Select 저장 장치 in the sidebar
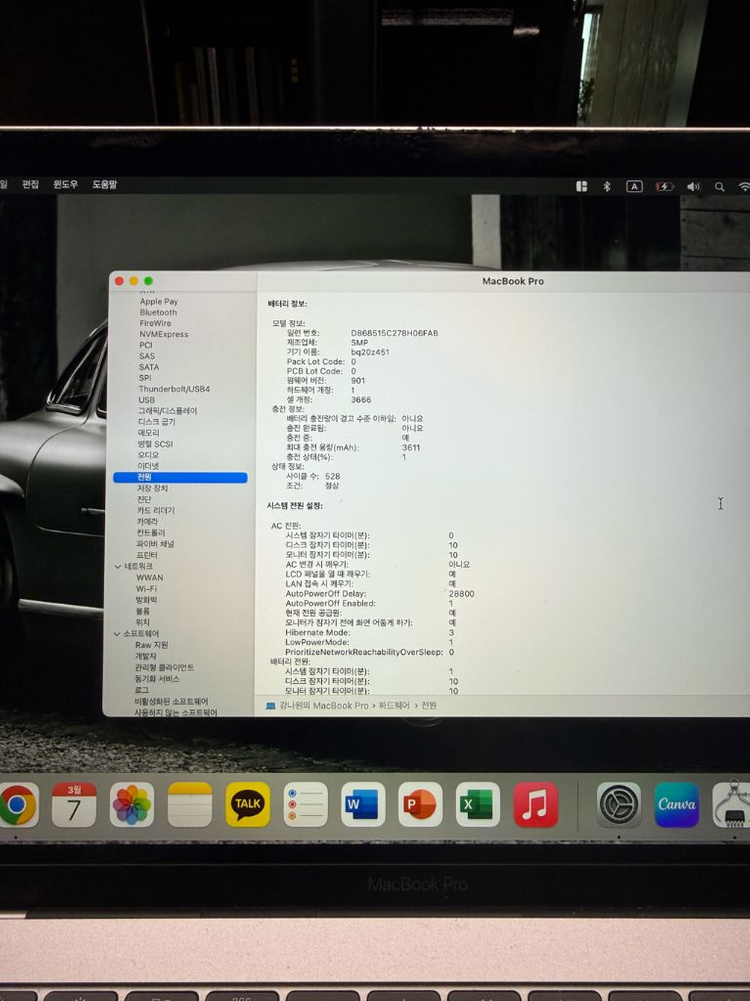Image resolution: width=750 pixels, height=1001 pixels. [152, 488]
